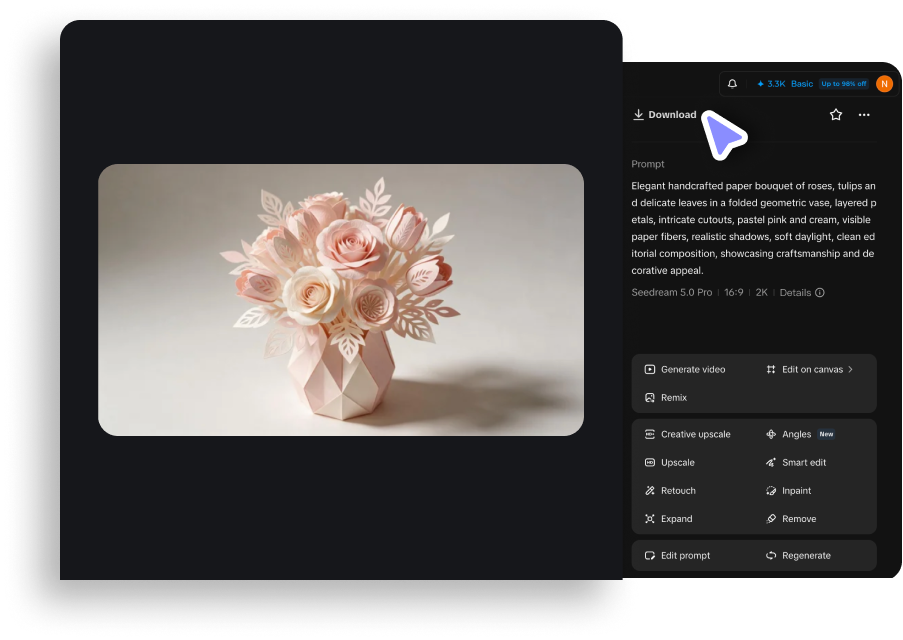Click the Edit on canvas crop icon
Image resolution: width=903 pixels, height=640 pixels.
(771, 369)
